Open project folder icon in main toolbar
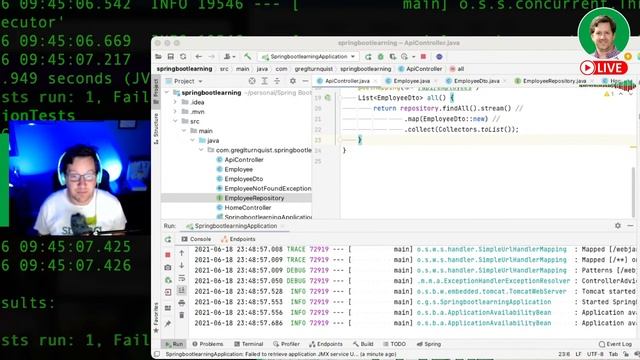640x360 pixels. click(158, 56)
